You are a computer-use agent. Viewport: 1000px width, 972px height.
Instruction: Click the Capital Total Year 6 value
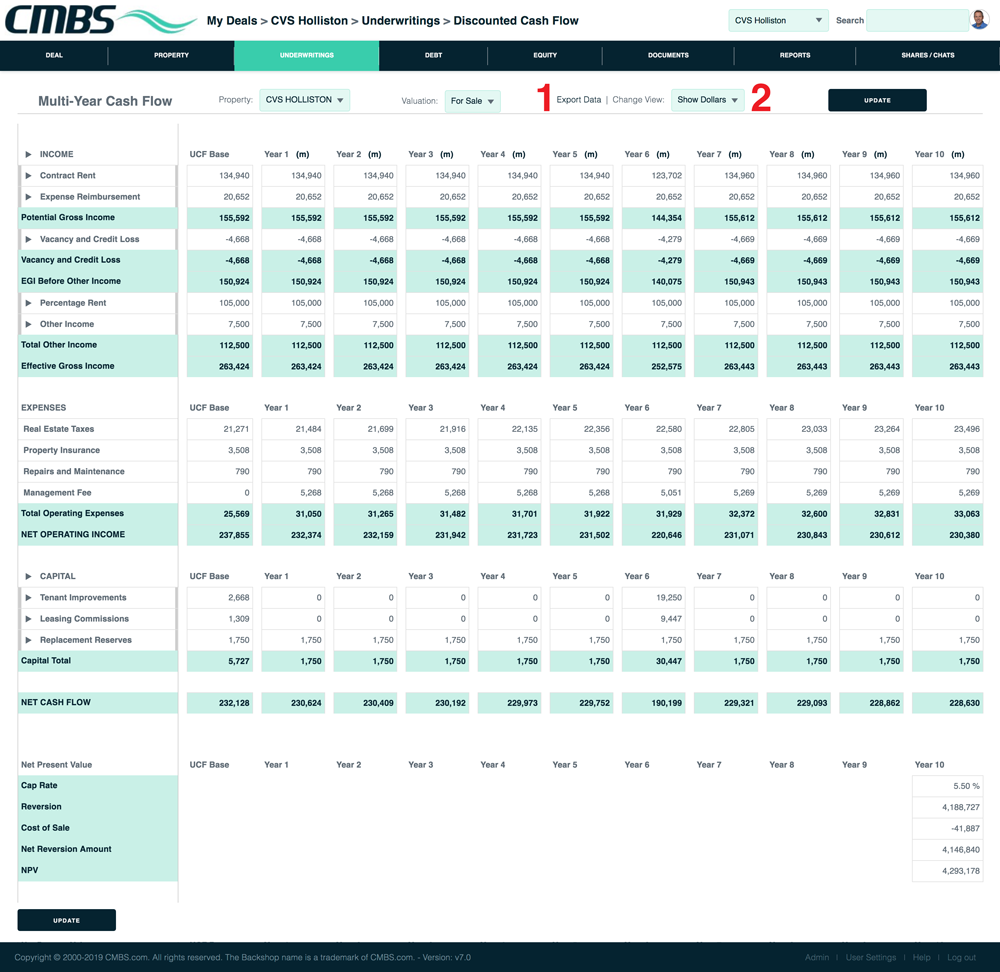pos(653,661)
